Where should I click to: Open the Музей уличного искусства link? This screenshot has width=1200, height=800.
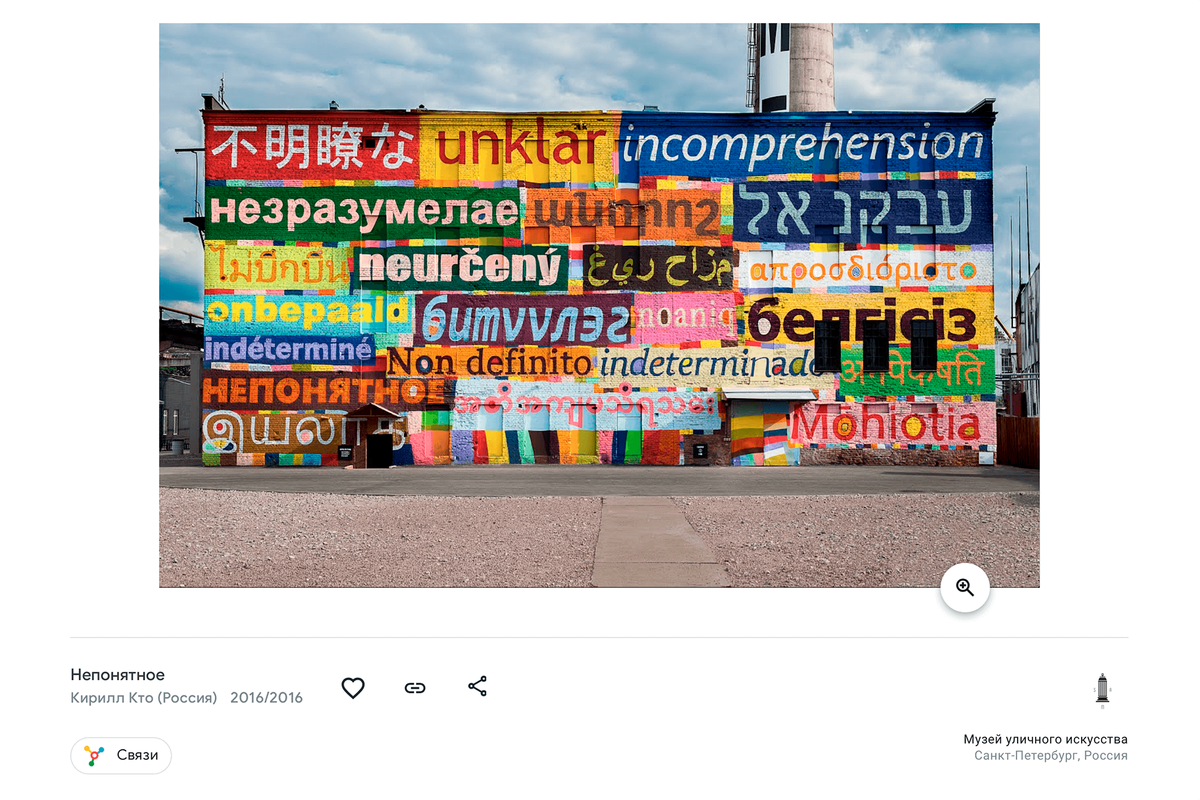1045,740
